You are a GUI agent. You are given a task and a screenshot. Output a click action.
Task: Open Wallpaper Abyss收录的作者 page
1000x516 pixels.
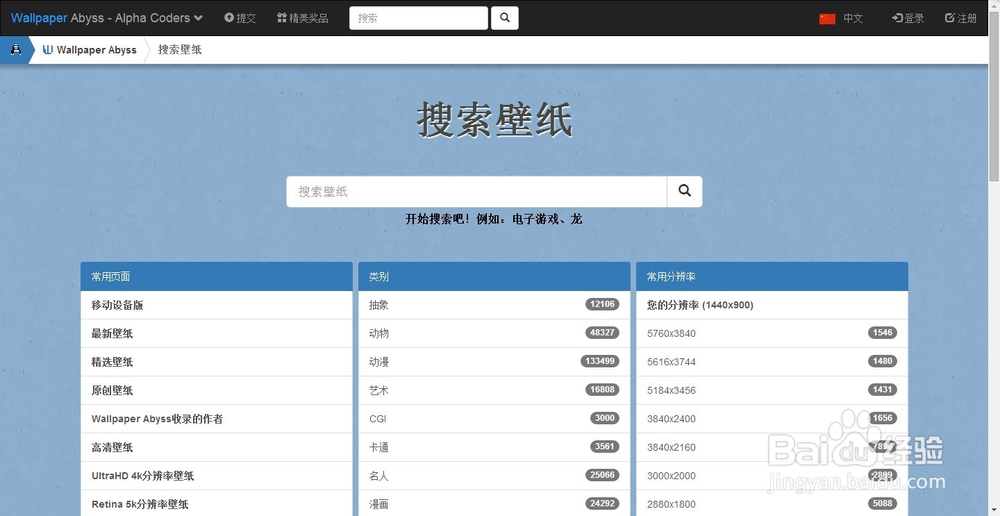point(216,418)
